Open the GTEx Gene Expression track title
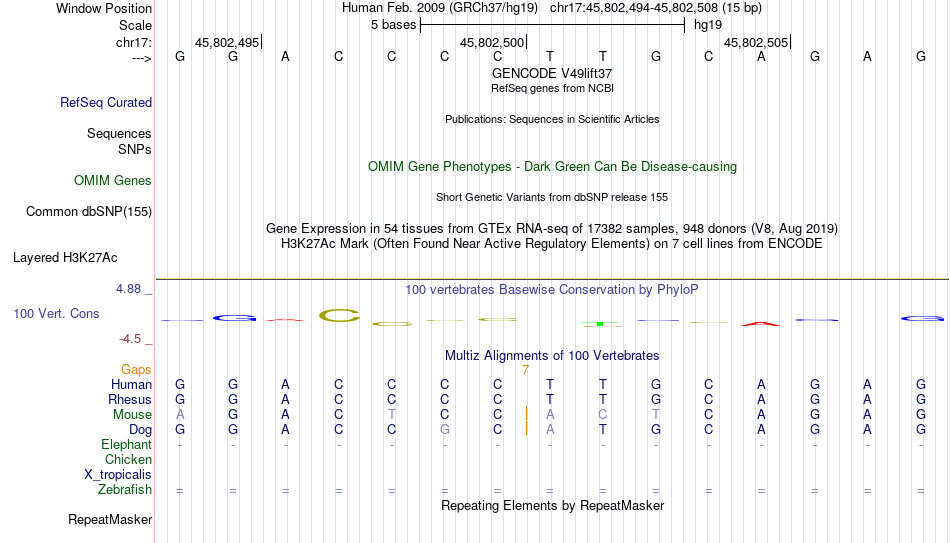Screen dimensions: 950x543 tap(552, 228)
